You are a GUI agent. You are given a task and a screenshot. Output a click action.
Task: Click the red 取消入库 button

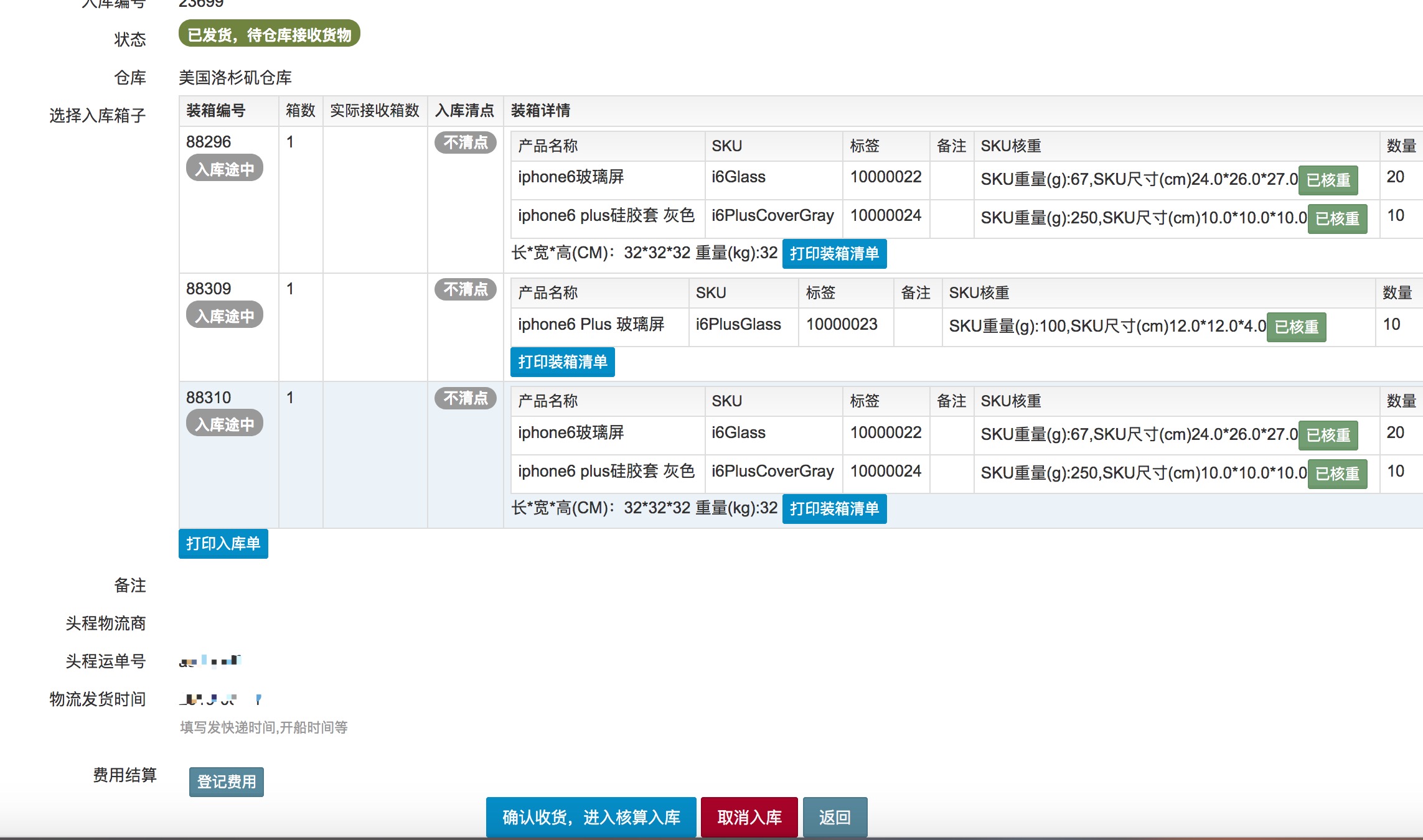tap(749, 817)
